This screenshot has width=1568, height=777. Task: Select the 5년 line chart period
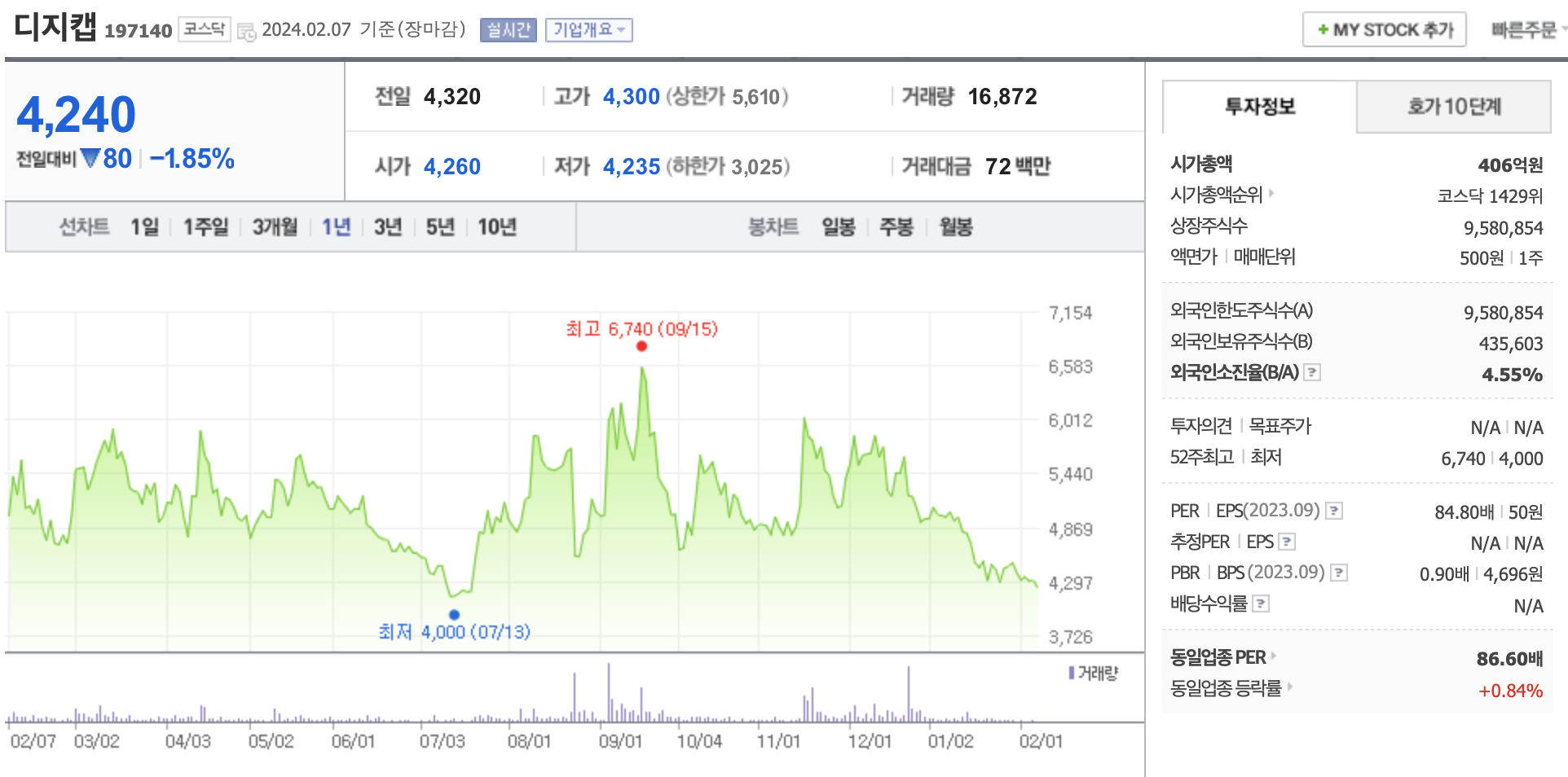click(x=440, y=226)
